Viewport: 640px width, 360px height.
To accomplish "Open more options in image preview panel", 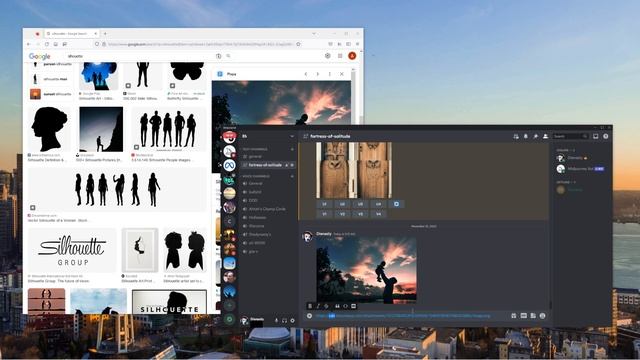I will tap(330, 74).
